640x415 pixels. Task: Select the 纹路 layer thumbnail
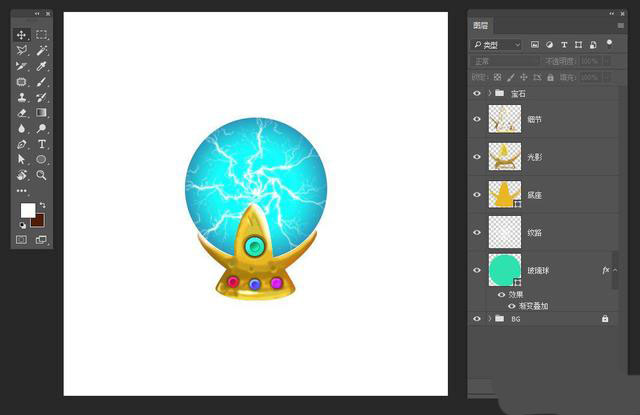pos(504,232)
